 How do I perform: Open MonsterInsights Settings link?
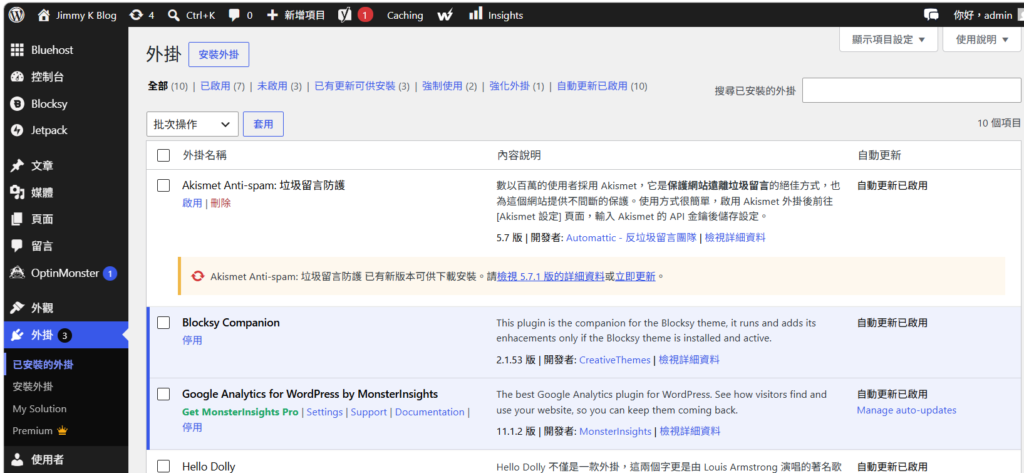click(x=325, y=412)
